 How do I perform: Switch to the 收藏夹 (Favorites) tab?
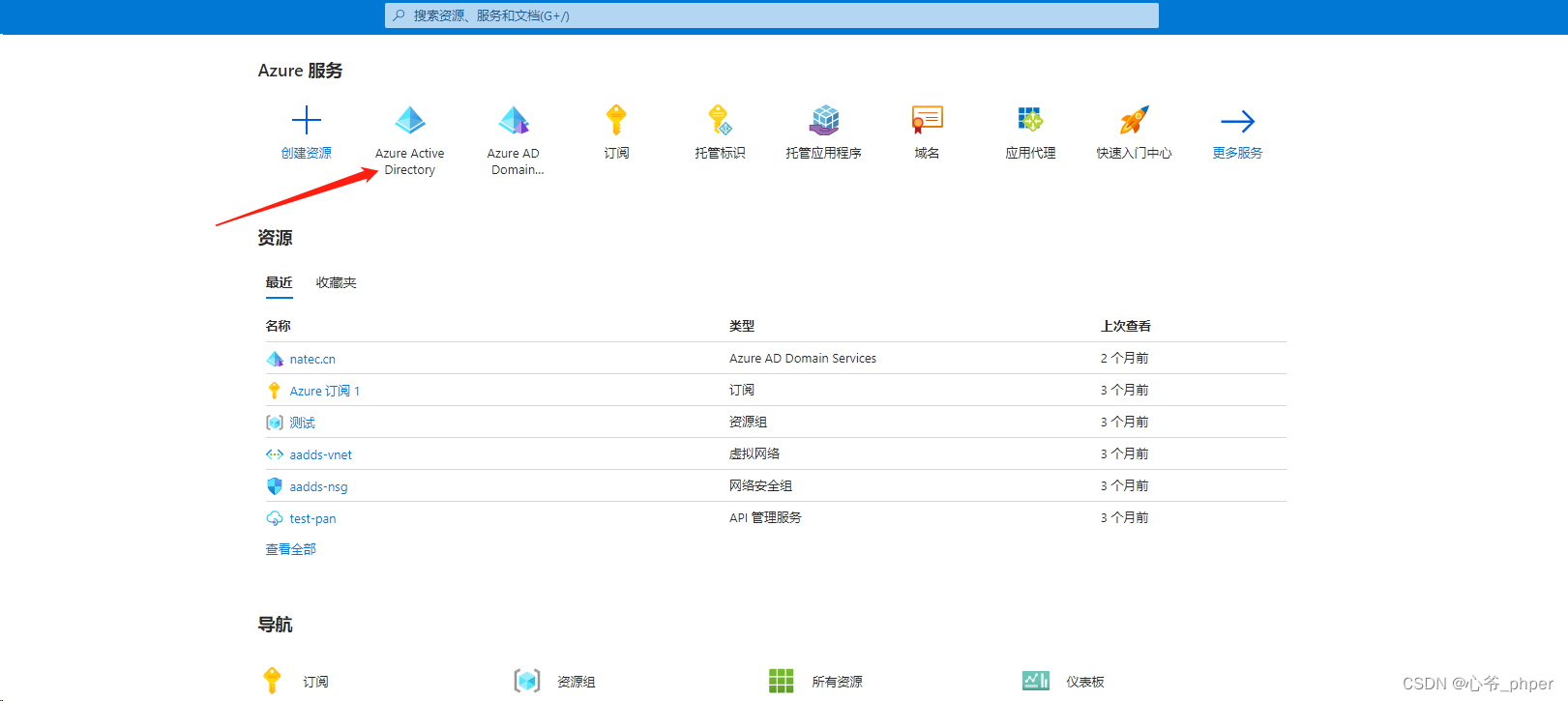[x=336, y=282]
